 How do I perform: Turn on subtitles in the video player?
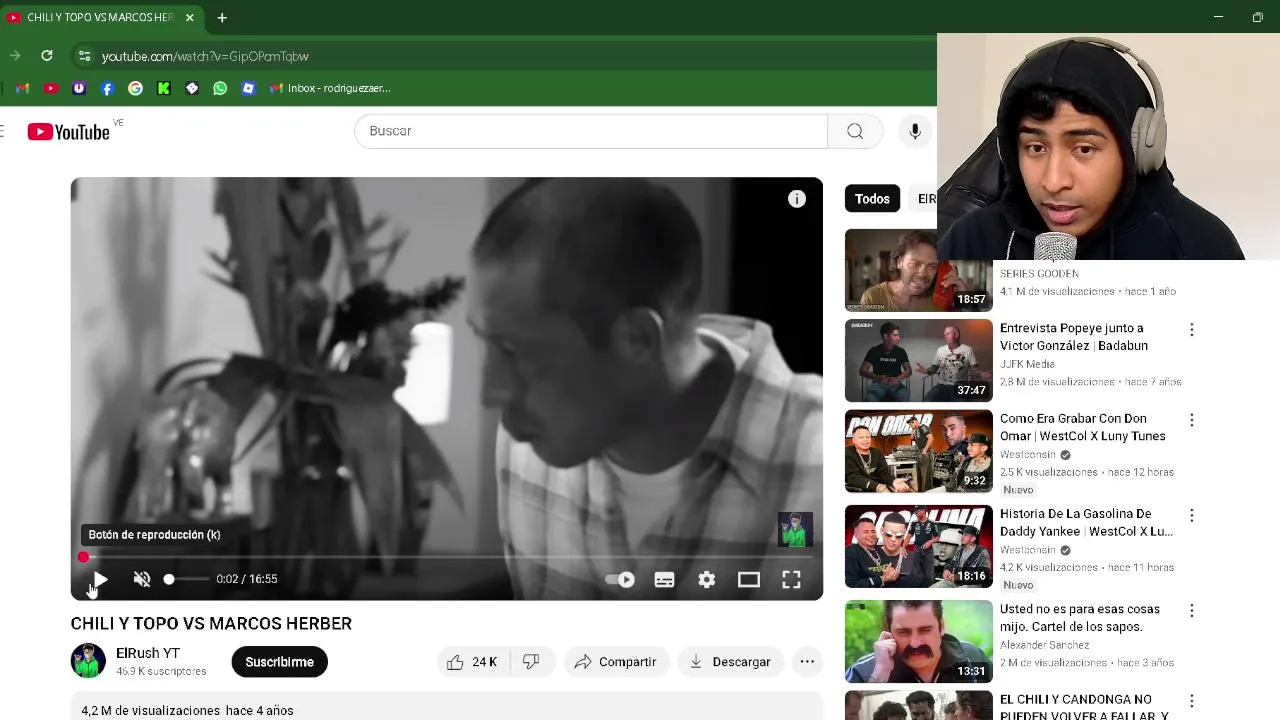click(664, 579)
